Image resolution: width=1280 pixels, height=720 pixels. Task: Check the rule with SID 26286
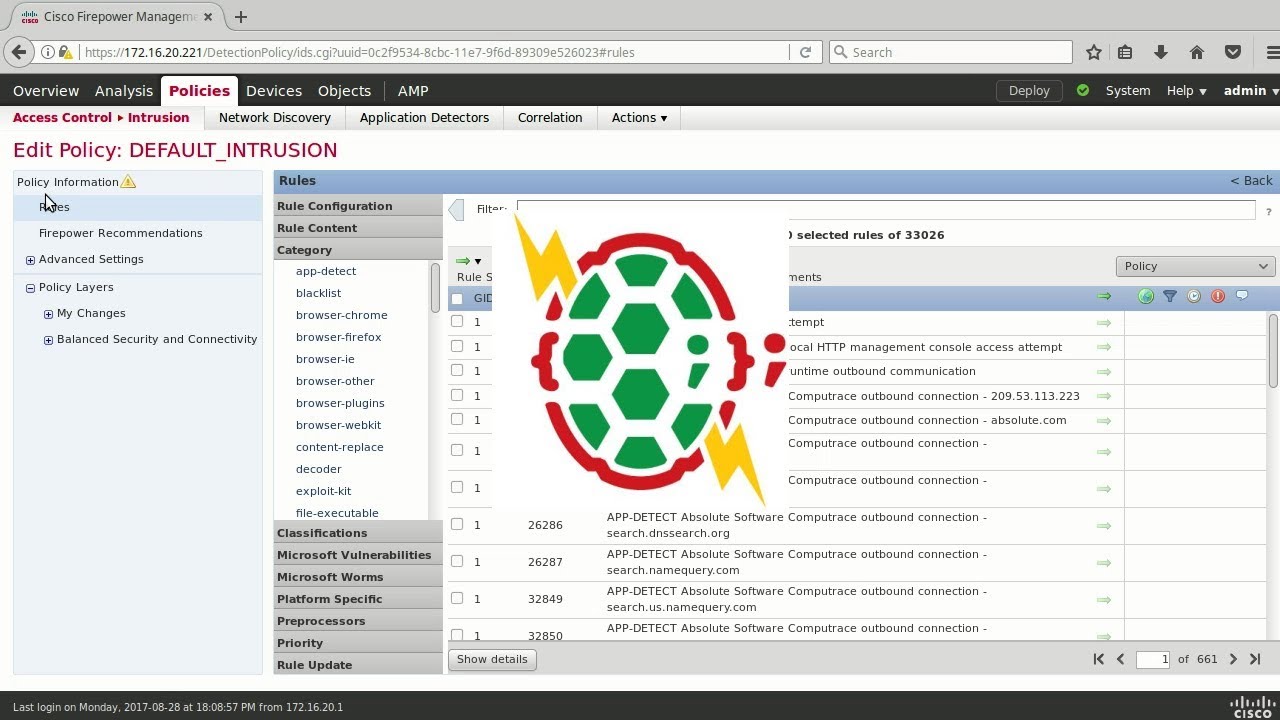pyautogui.click(x=457, y=524)
